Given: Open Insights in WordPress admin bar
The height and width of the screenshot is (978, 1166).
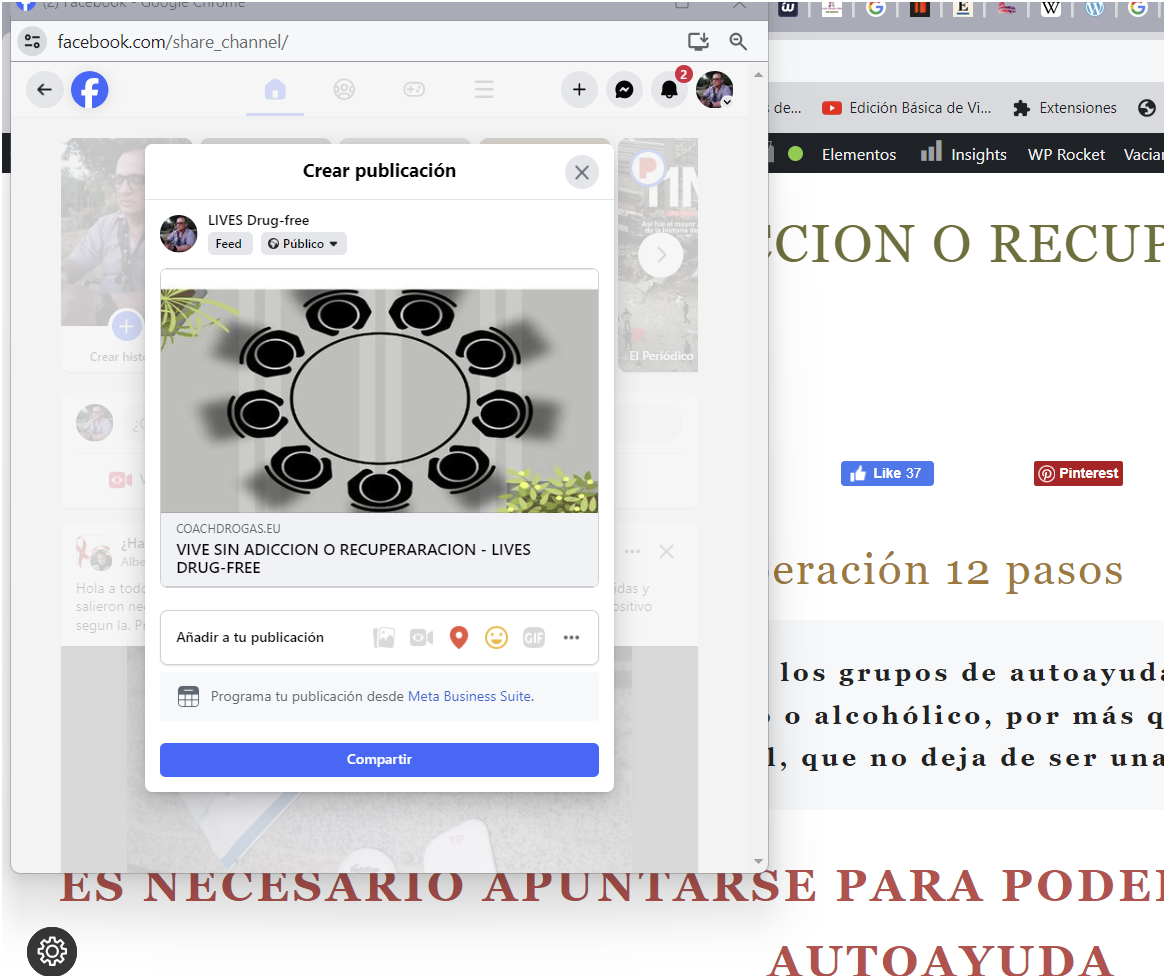Looking at the screenshot, I should point(964,154).
